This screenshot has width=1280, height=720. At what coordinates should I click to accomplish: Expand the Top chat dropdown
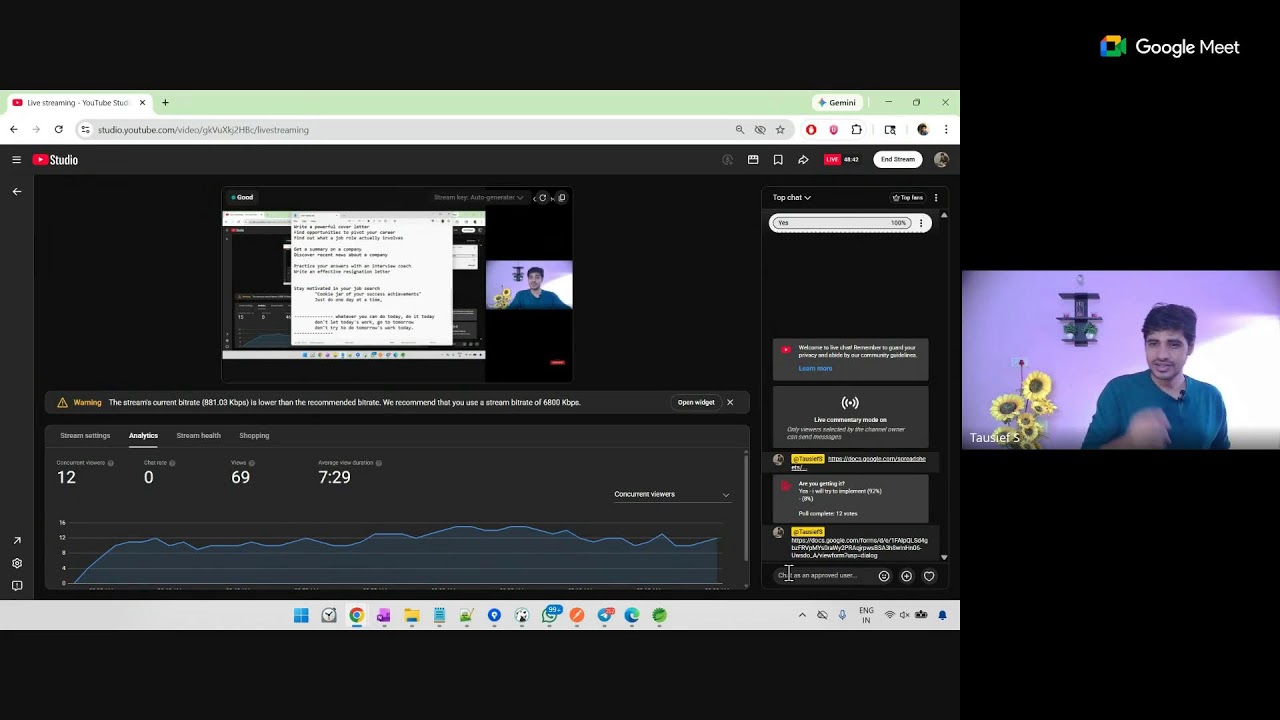pos(791,197)
